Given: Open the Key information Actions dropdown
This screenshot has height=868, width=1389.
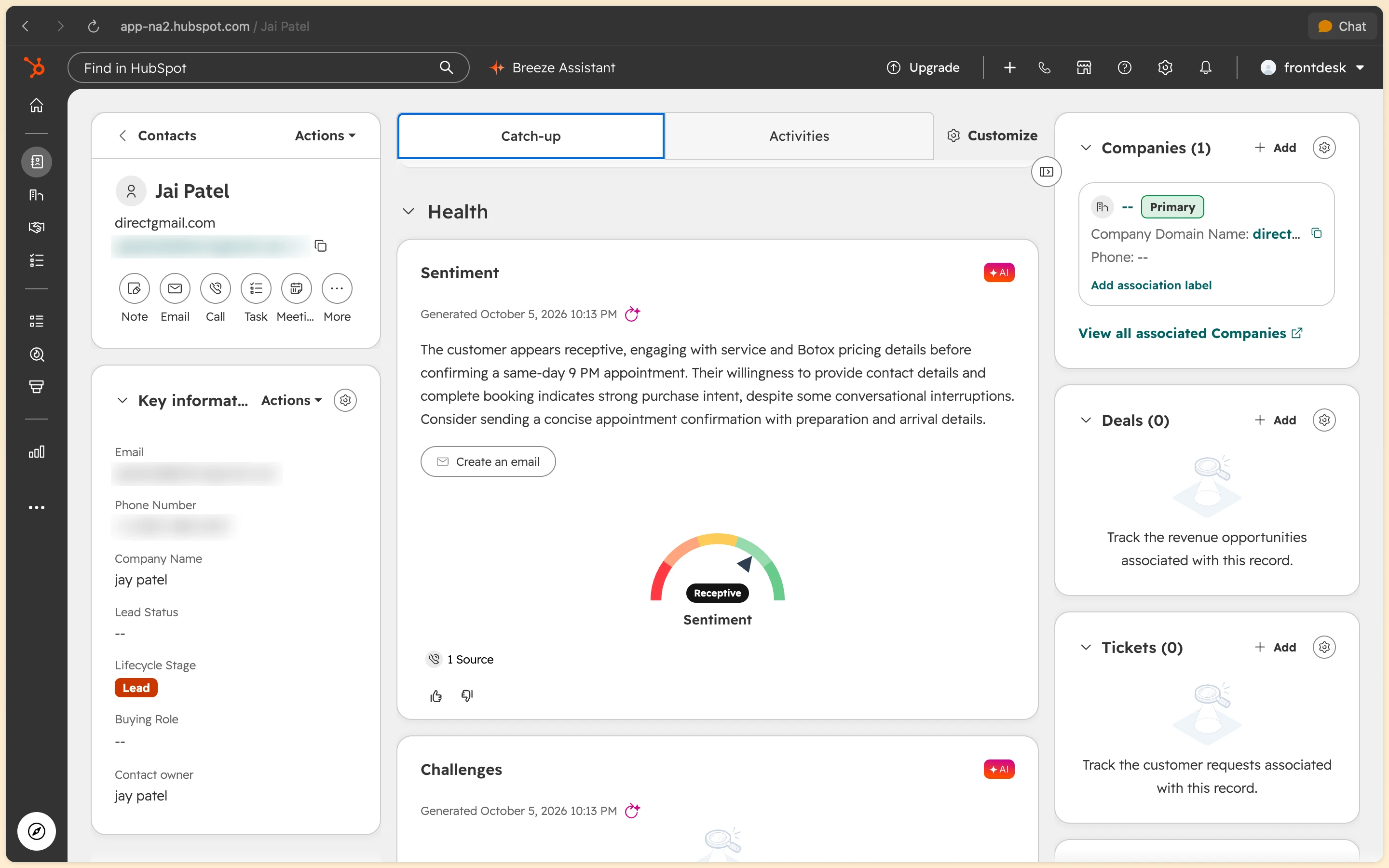Looking at the screenshot, I should [x=291, y=400].
